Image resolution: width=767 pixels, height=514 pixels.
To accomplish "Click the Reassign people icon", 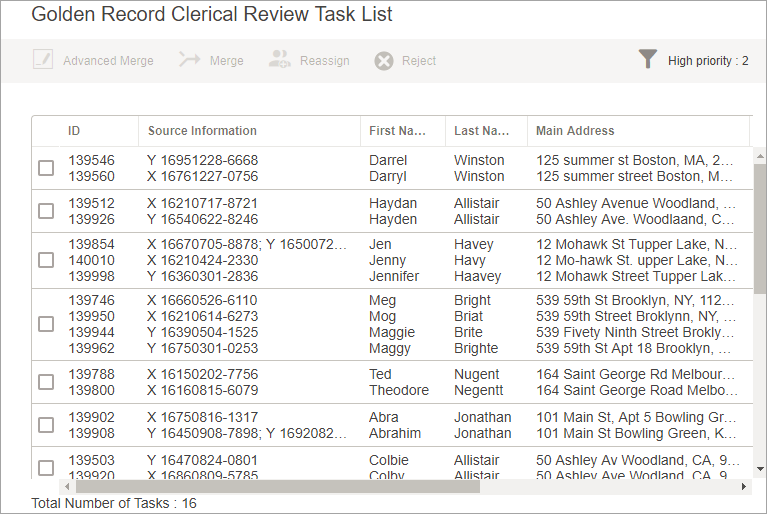I will pyautogui.click(x=280, y=60).
